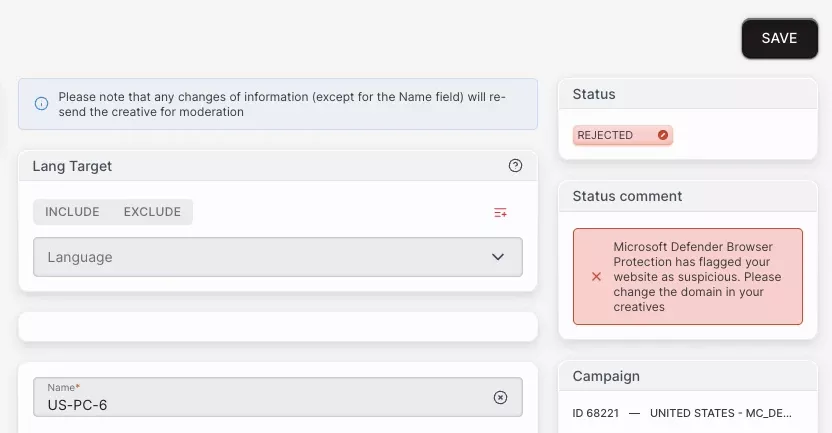This screenshot has height=433, width=832.
Task: Click the red X error icon
Action: (596, 276)
